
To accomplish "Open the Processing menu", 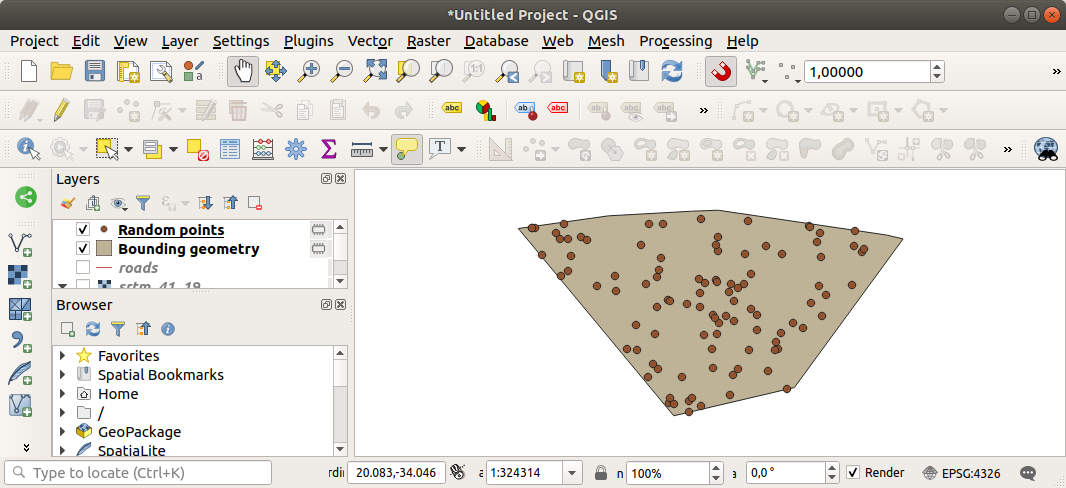I will click(x=675, y=41).
